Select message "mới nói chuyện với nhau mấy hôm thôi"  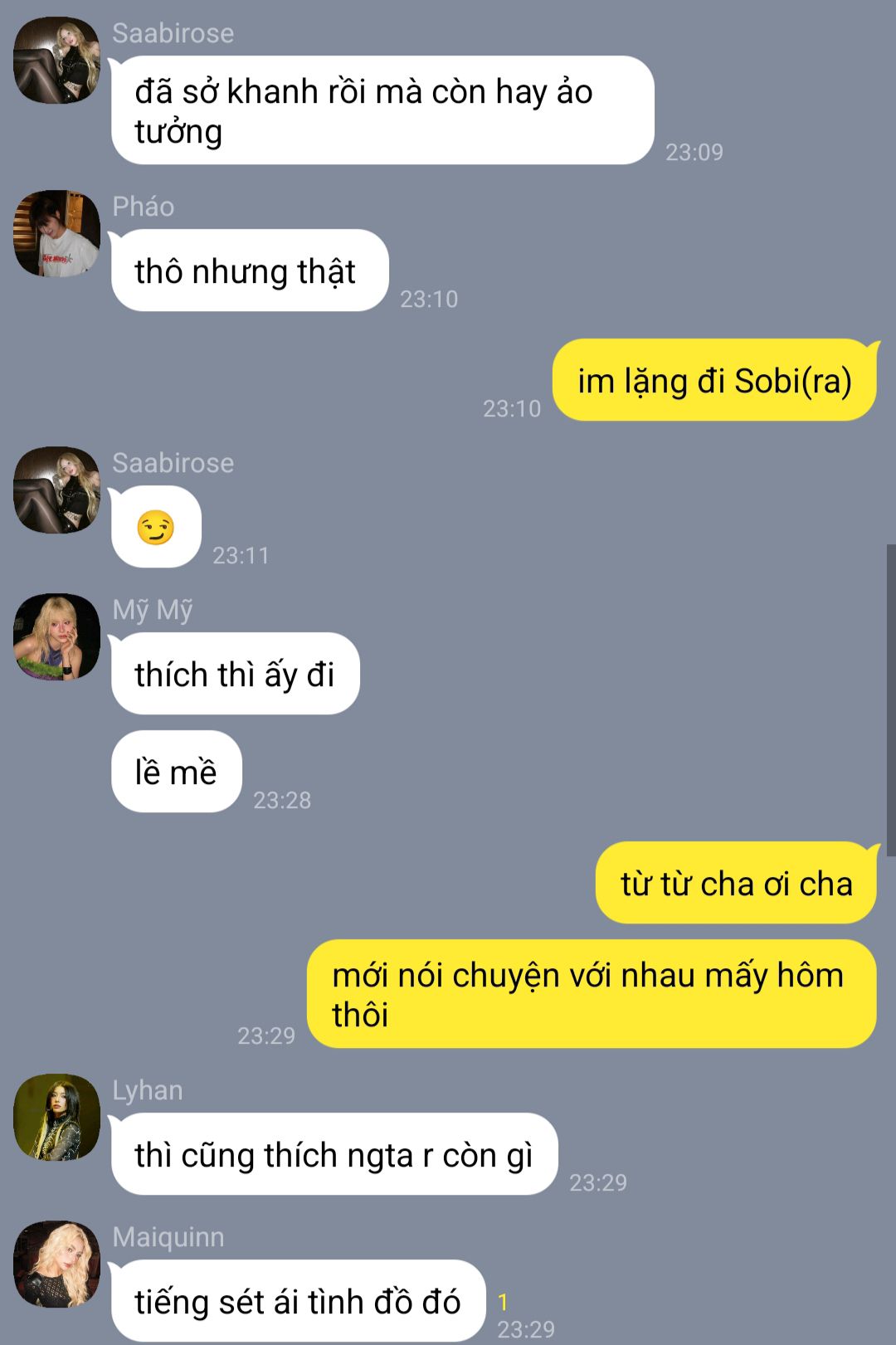(592, 994)
